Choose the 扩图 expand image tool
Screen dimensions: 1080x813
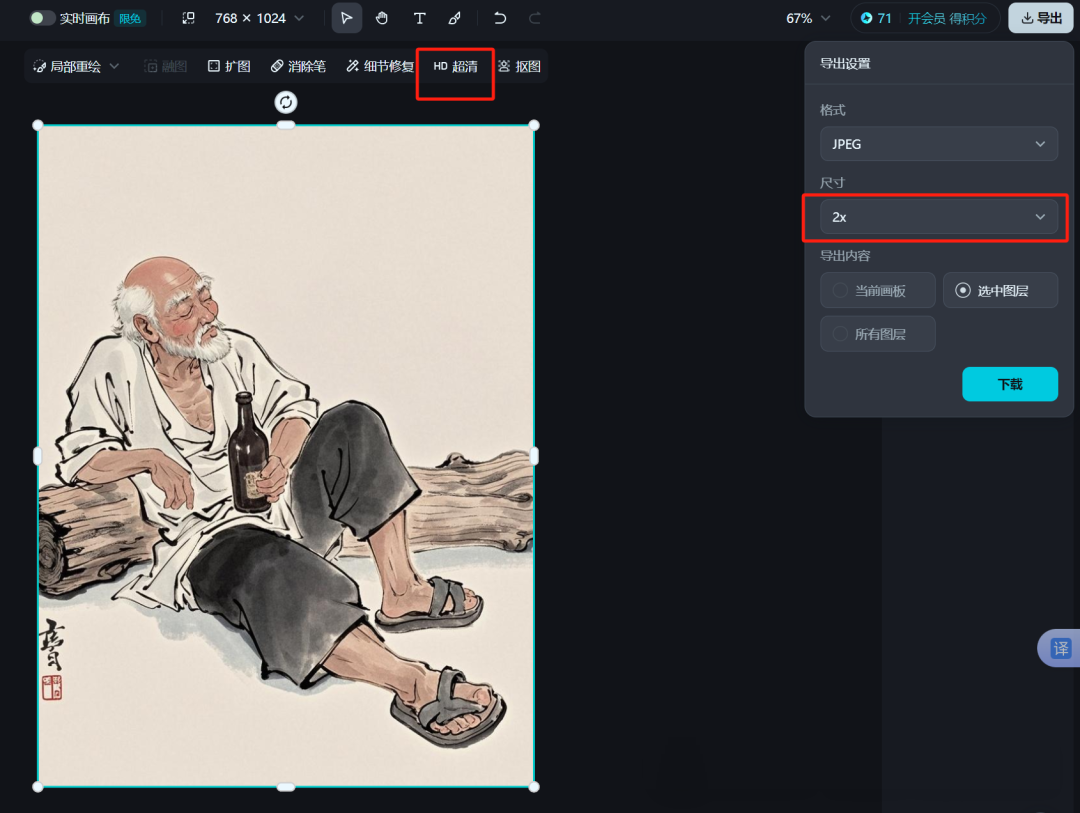pos(229,66)
